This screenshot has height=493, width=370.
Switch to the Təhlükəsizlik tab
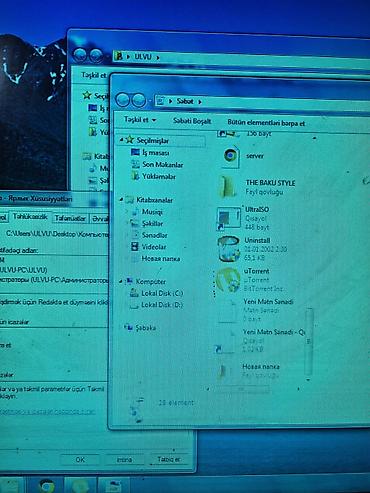pos(30,217)
